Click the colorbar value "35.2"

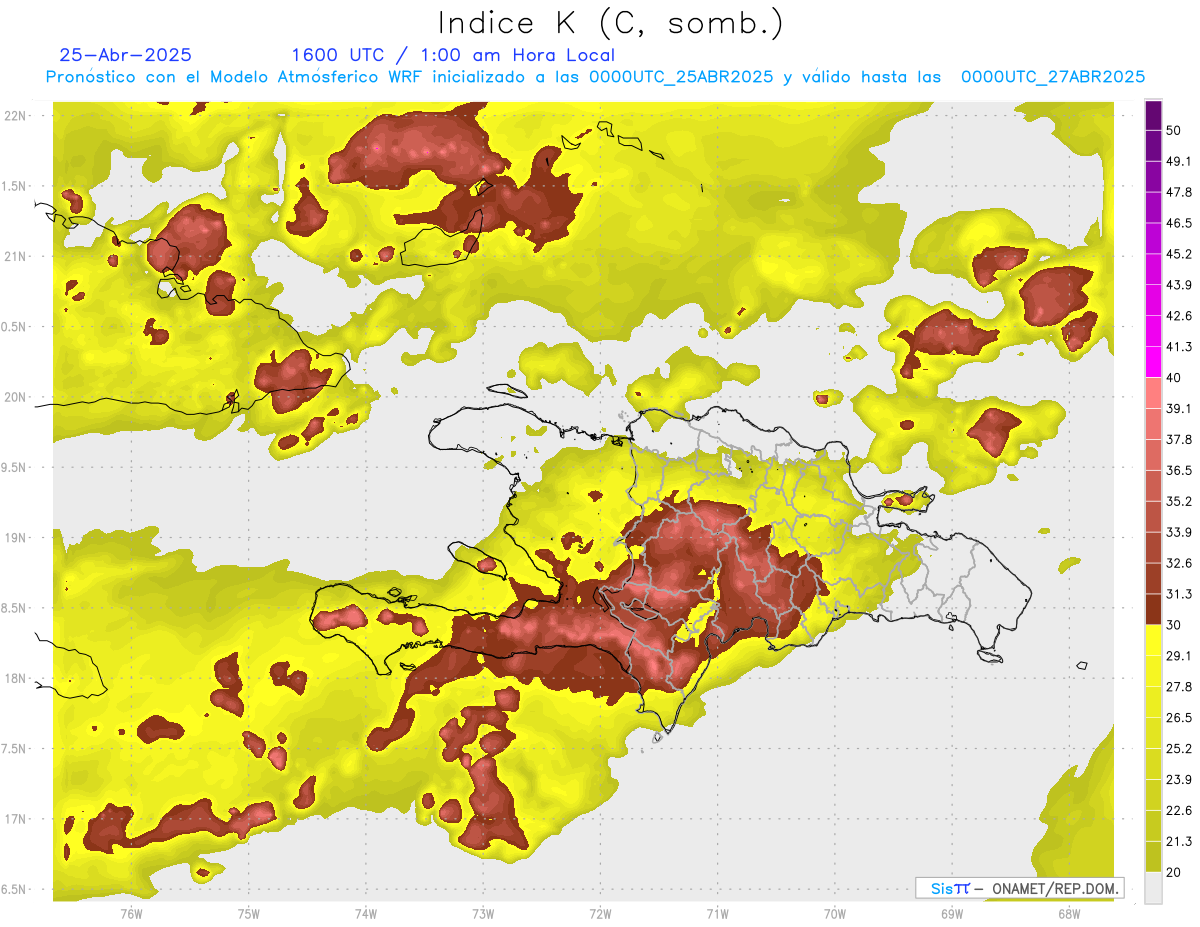click(x=1180, y=502)
